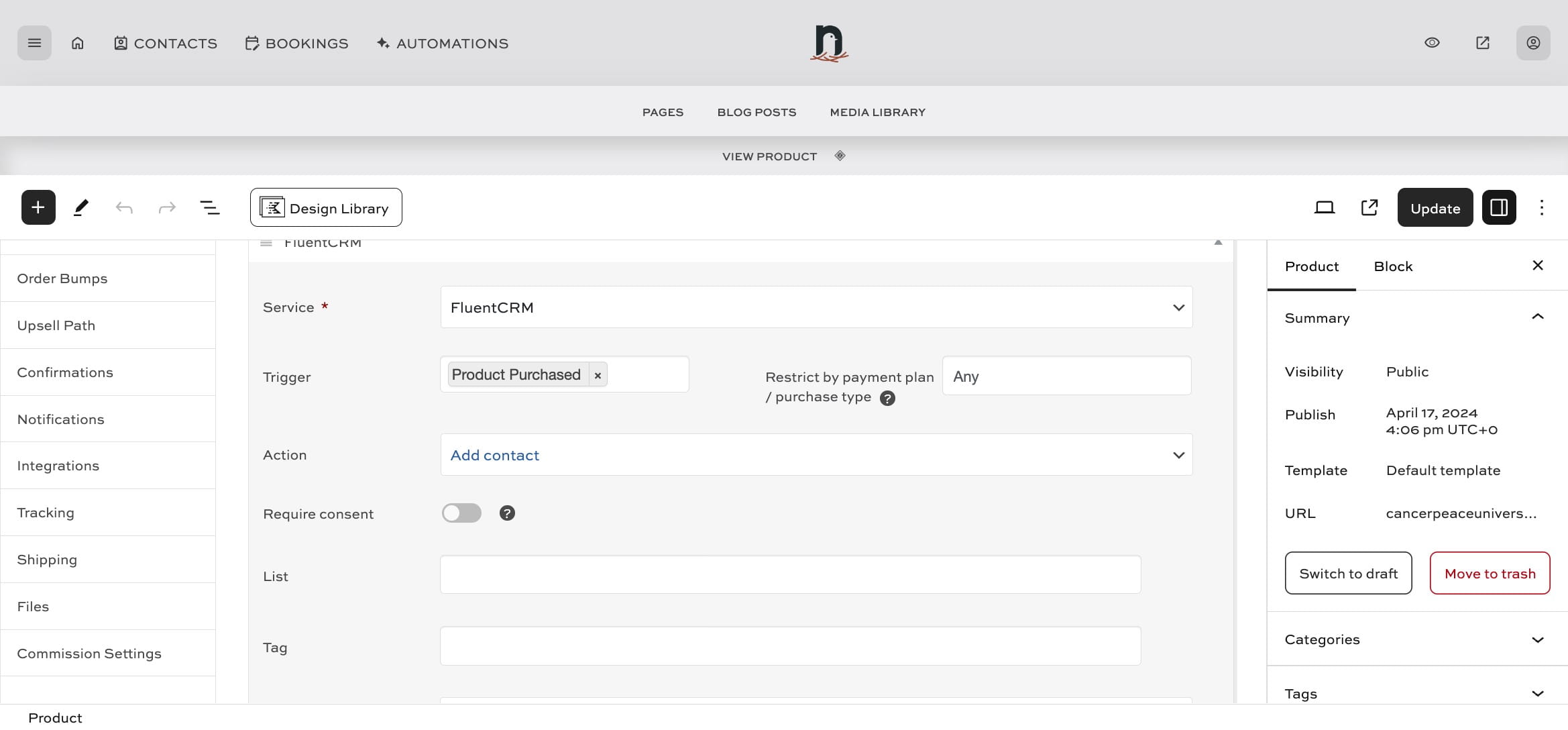The height and width of the screenshot is (730, 1568).
Task: Open the BLOG POSTS menu item
Action: click(756, 112)
